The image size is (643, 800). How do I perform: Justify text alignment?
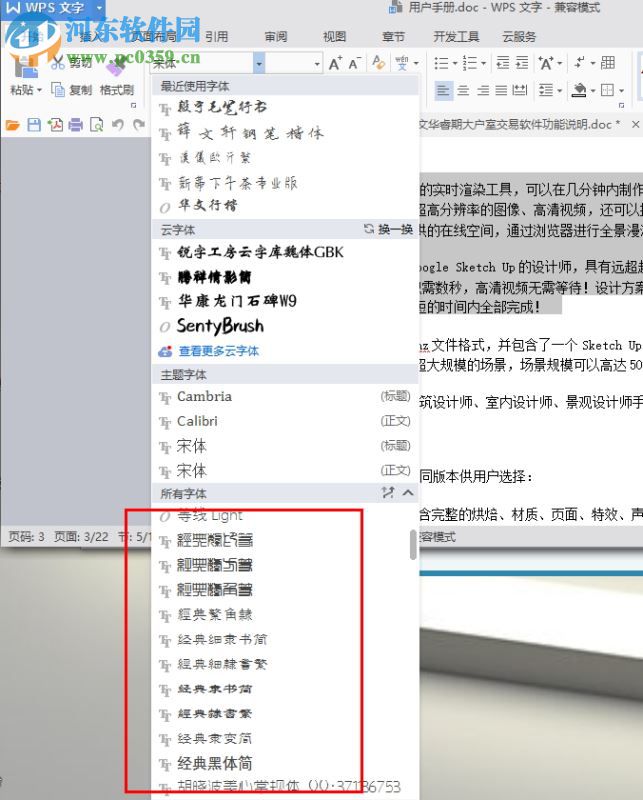(502, 91)
